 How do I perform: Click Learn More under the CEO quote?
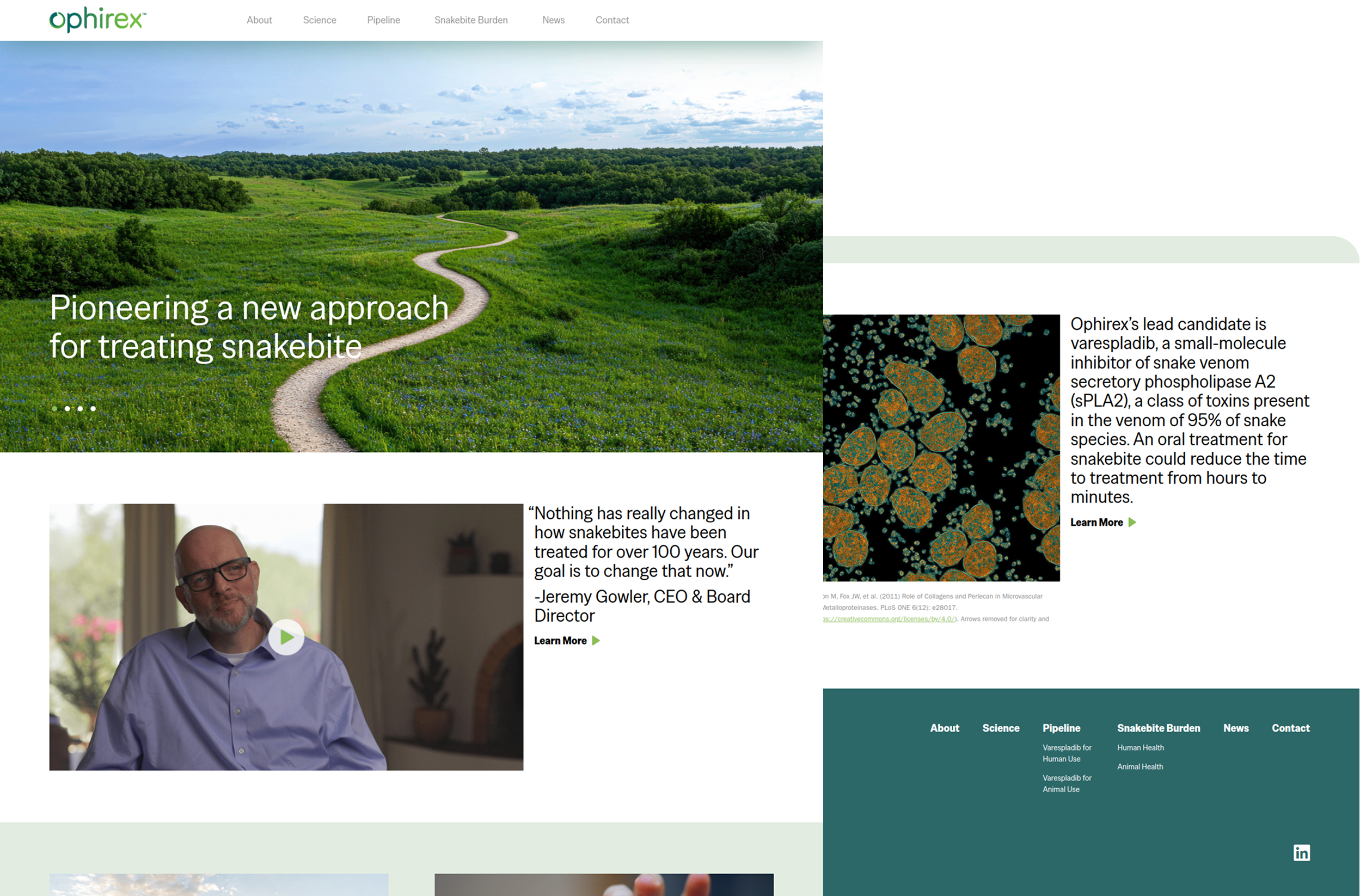coord(560,641)
